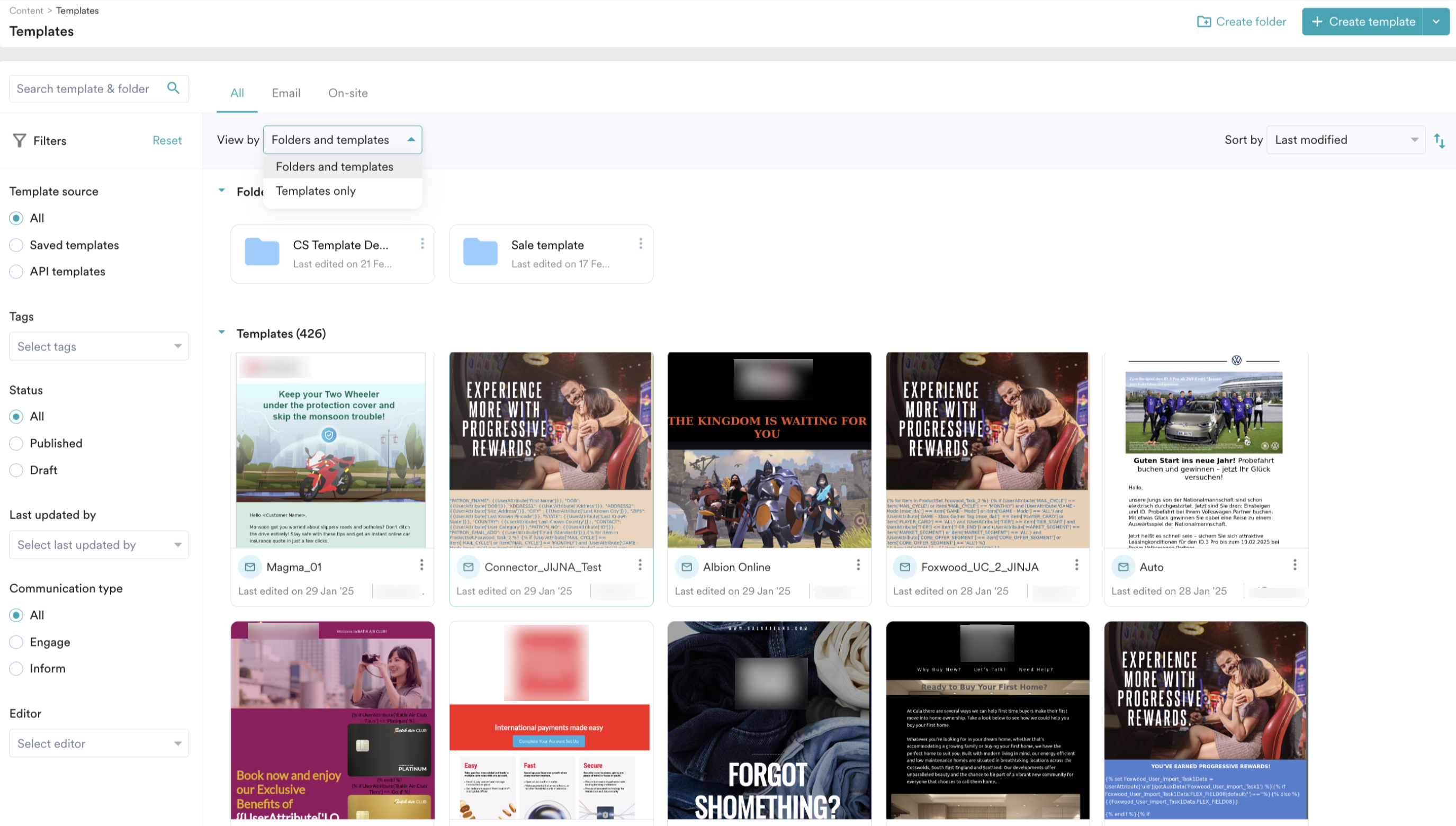The width and height of the screenshot is (1456, 826).
Task: Click the Reset filters link
Action: 167,141
